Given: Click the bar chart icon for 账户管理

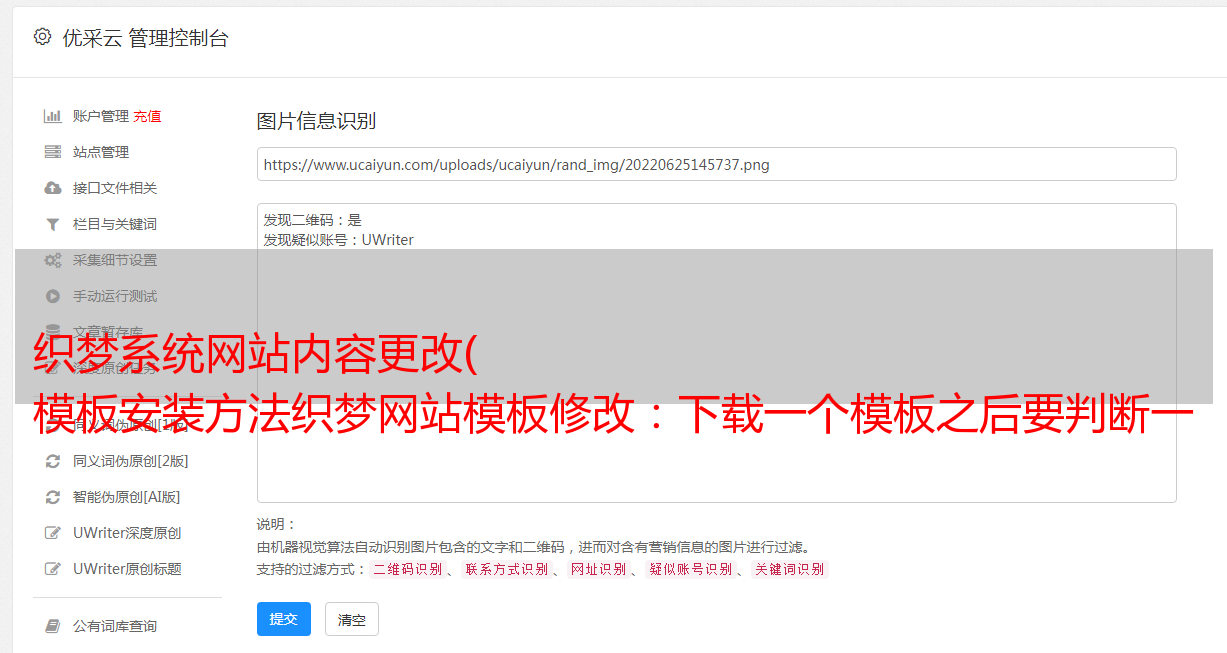Looking at the screenshot, I should tap(53, 116).
